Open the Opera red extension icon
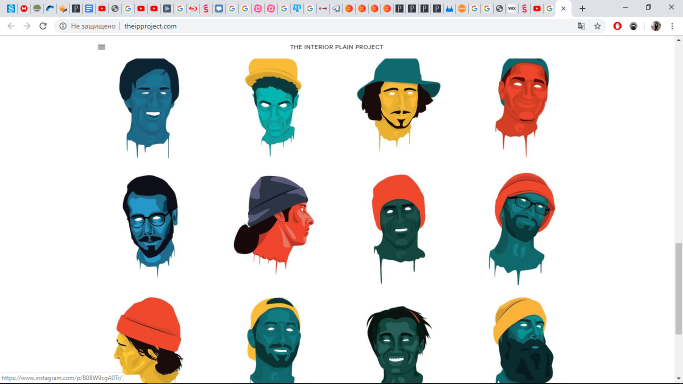The height and width of the screenshot is (384, 683). 617,26
